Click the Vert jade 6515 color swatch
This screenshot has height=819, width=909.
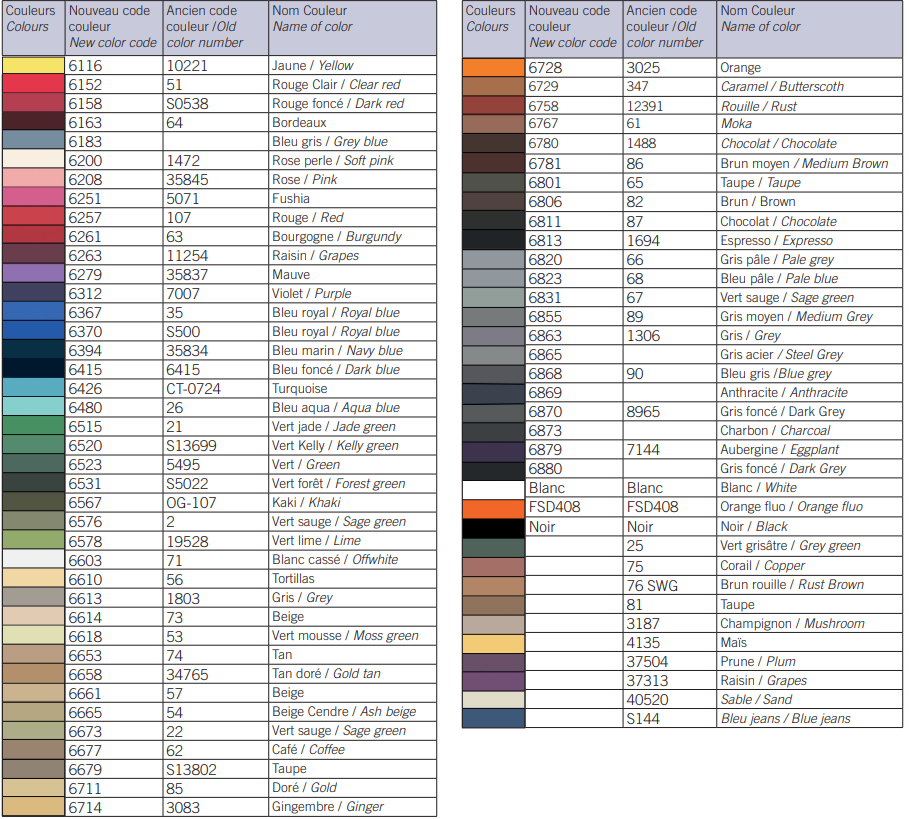pyautogui.click(x=33, y=426)
